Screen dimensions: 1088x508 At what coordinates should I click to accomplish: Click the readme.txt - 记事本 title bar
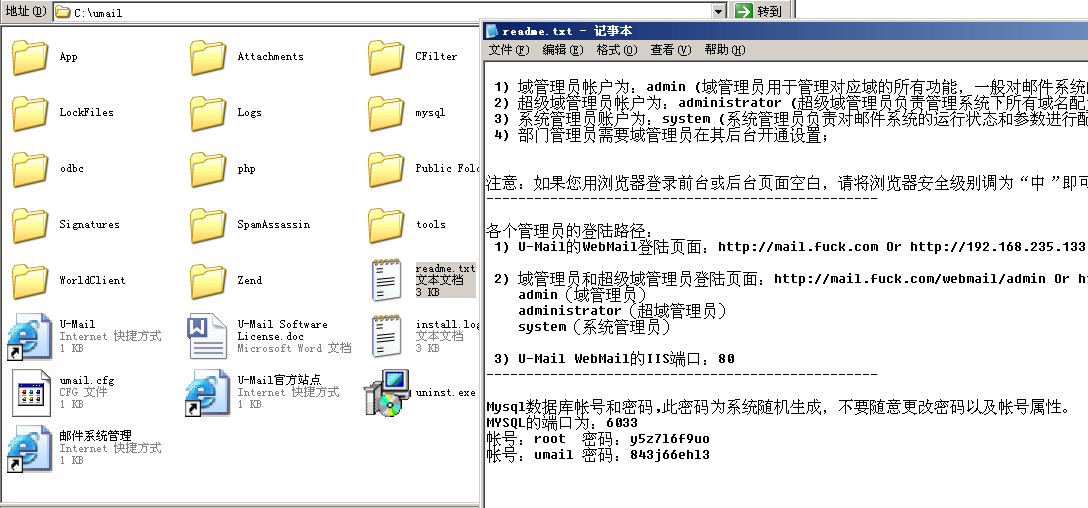tap(785, 31)
